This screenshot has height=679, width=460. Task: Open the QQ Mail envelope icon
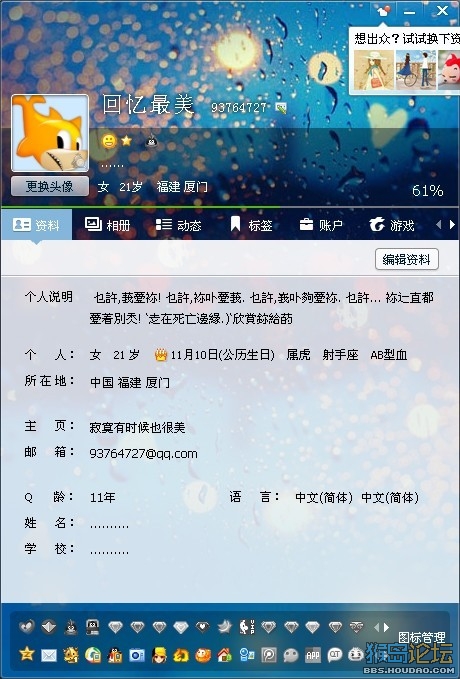click(49, 655)
